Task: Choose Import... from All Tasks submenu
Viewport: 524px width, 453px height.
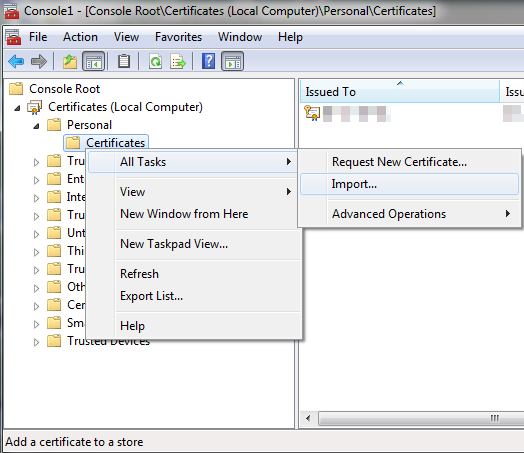Action: (x=409, y=184)
